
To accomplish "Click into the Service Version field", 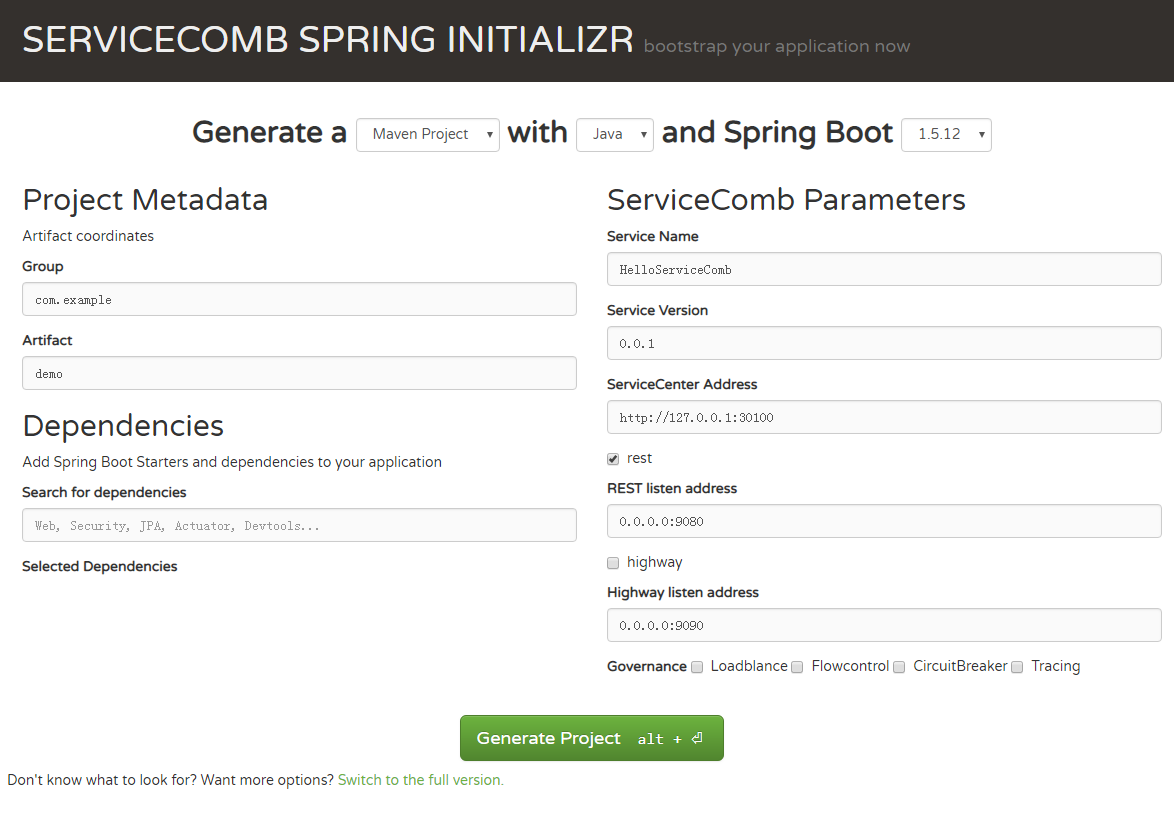I will [883, 343].
